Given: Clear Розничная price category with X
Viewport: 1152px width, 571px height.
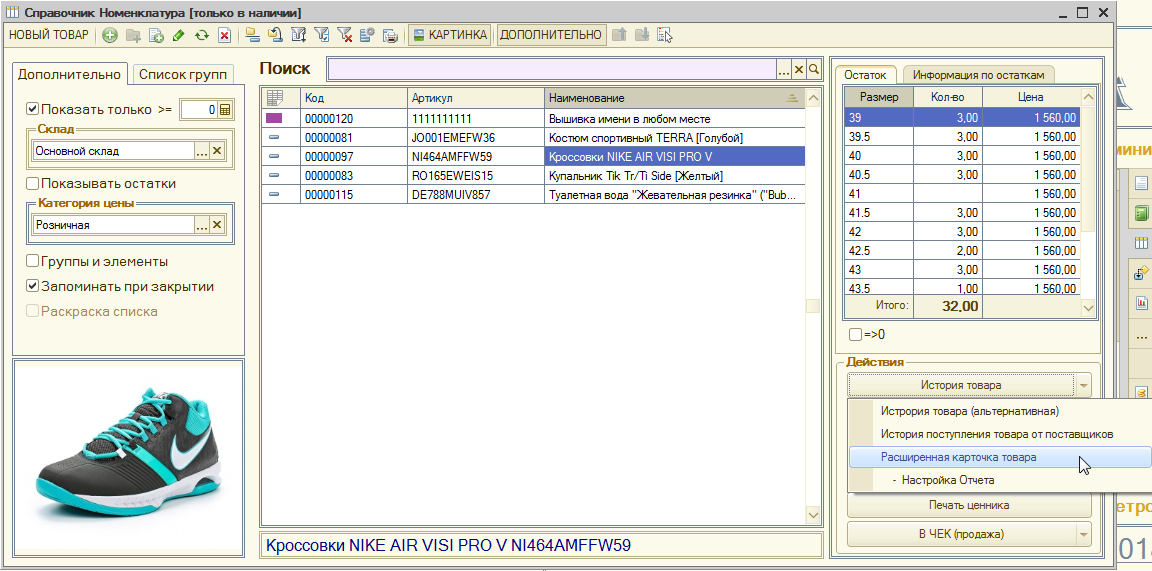Looking at the screenshot, I should (x=217, y=225).
